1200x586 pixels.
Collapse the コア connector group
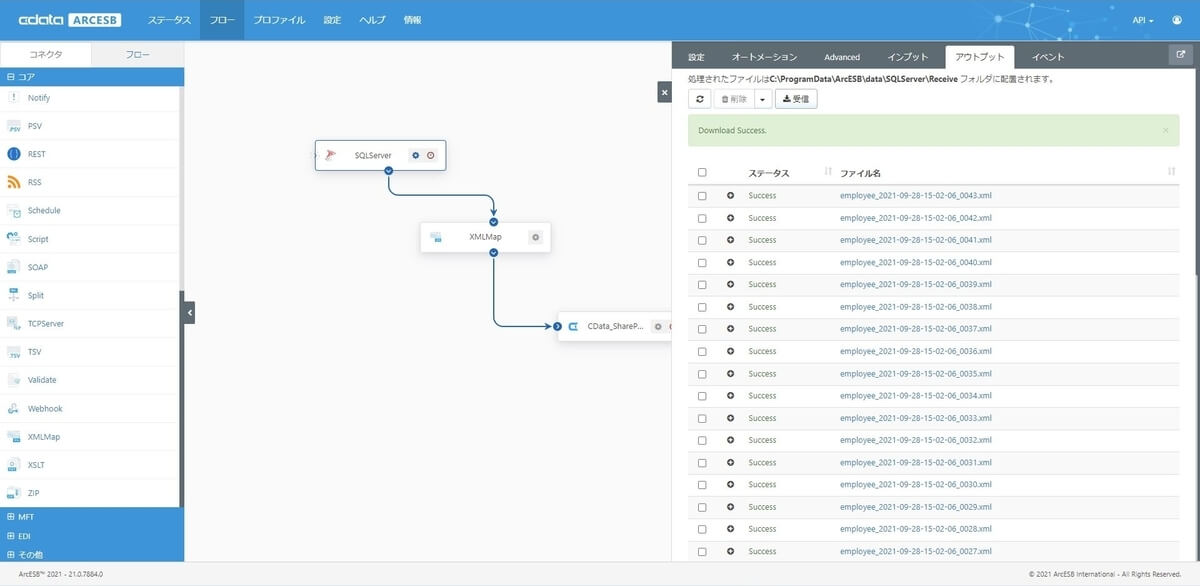pyautogui.click(x=92, y=76)
